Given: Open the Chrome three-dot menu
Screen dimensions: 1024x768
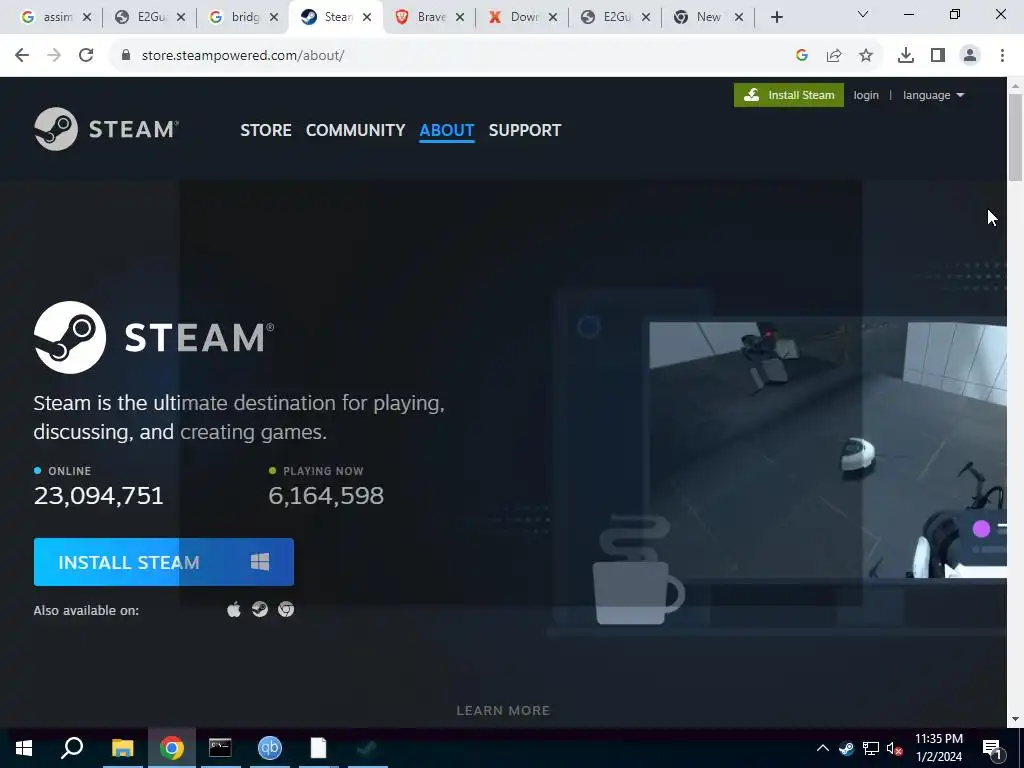Looking at the screenshot, I should [x=1002, y=56].
